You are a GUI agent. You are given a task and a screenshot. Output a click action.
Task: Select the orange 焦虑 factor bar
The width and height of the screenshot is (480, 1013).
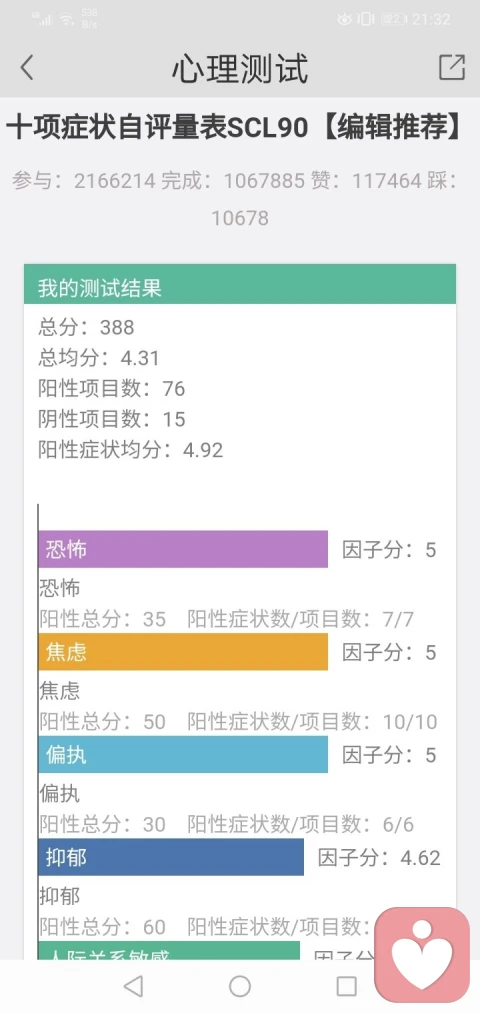tap(183, 652)
